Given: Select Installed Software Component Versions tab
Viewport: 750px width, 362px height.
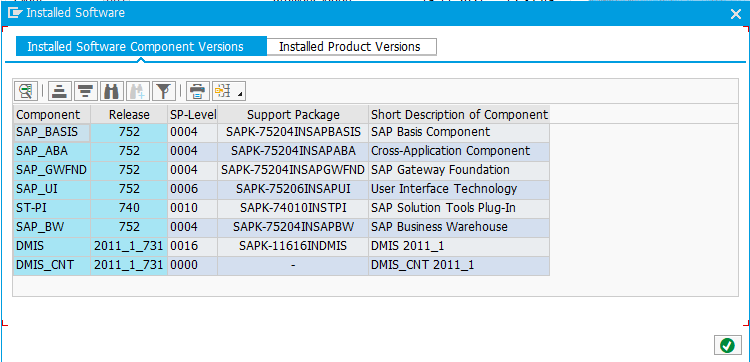Looking at the screenshot, I should point(141,46).
